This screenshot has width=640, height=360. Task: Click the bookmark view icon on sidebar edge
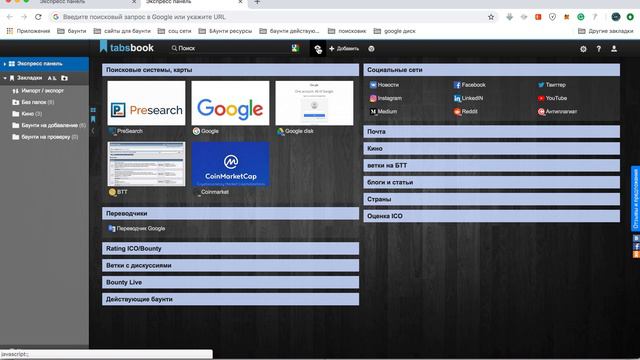click(x=93, y=119)
